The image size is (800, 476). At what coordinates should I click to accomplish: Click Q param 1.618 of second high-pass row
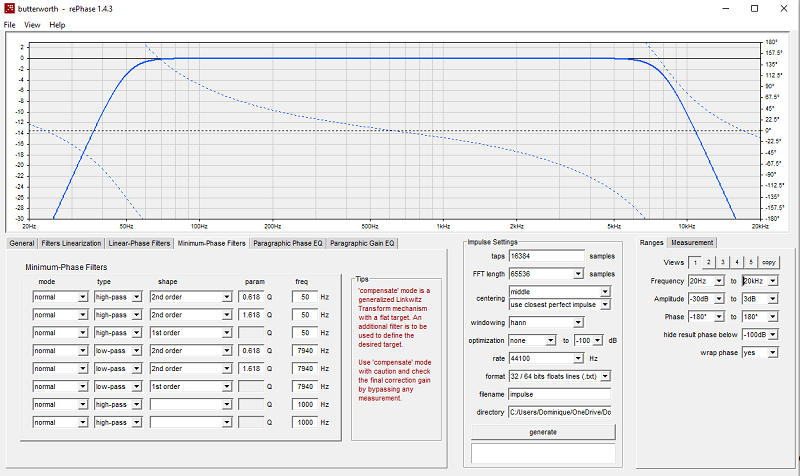click(x=251, y=315)
